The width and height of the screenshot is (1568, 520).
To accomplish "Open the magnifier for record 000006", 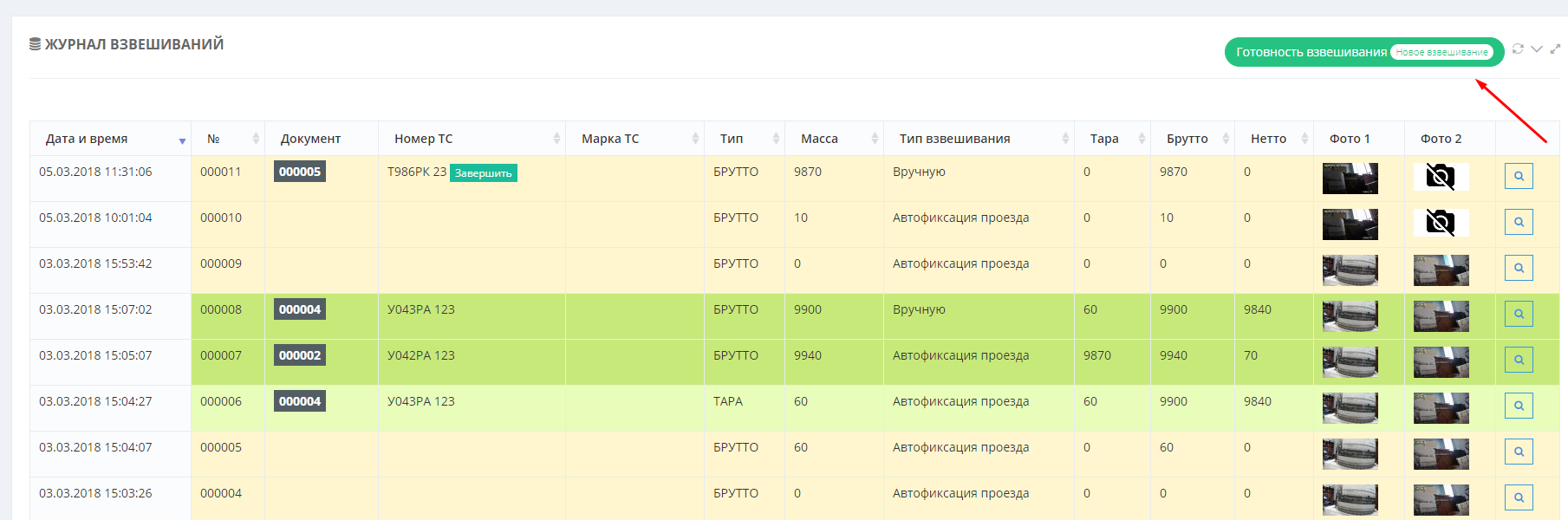I will [1519, 406].
